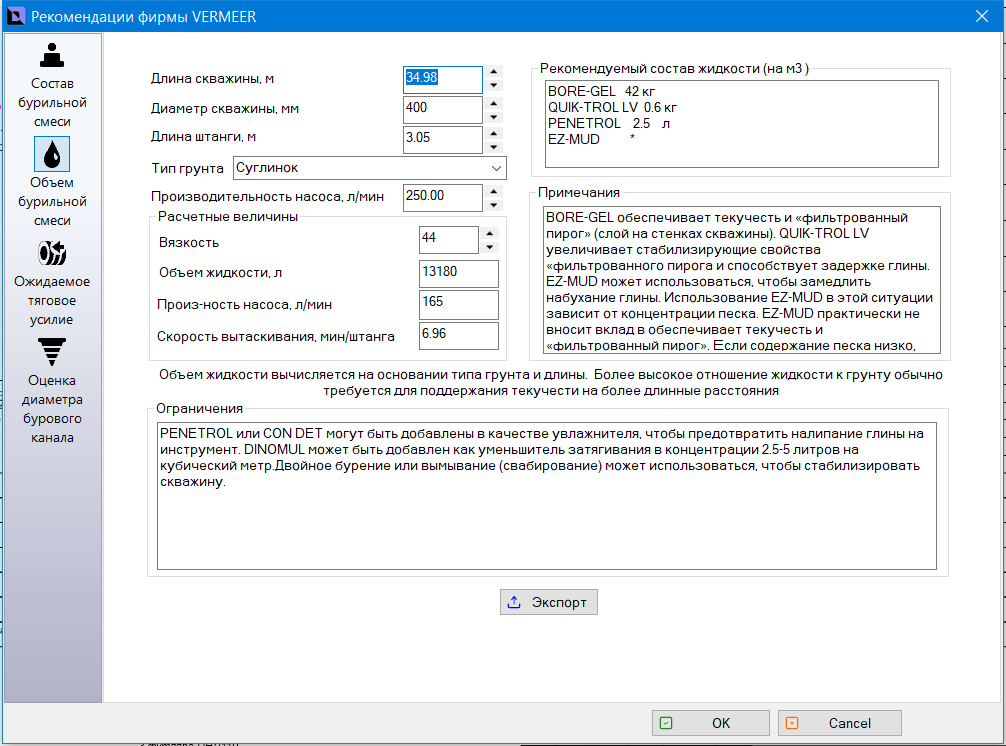Increase Вязкость value with up arrow
The width and height of the screenshot is (1006, 746).
490,233
